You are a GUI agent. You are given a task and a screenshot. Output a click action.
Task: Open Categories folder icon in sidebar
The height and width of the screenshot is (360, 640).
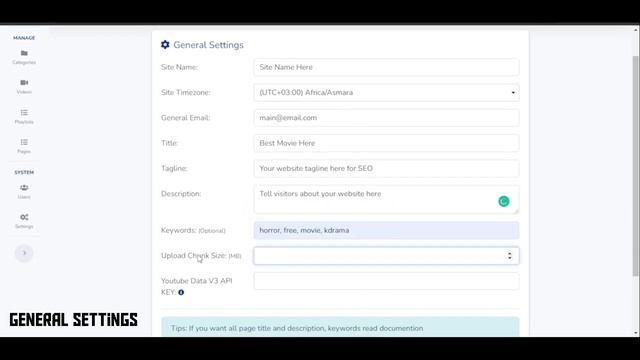pos(24,53)
